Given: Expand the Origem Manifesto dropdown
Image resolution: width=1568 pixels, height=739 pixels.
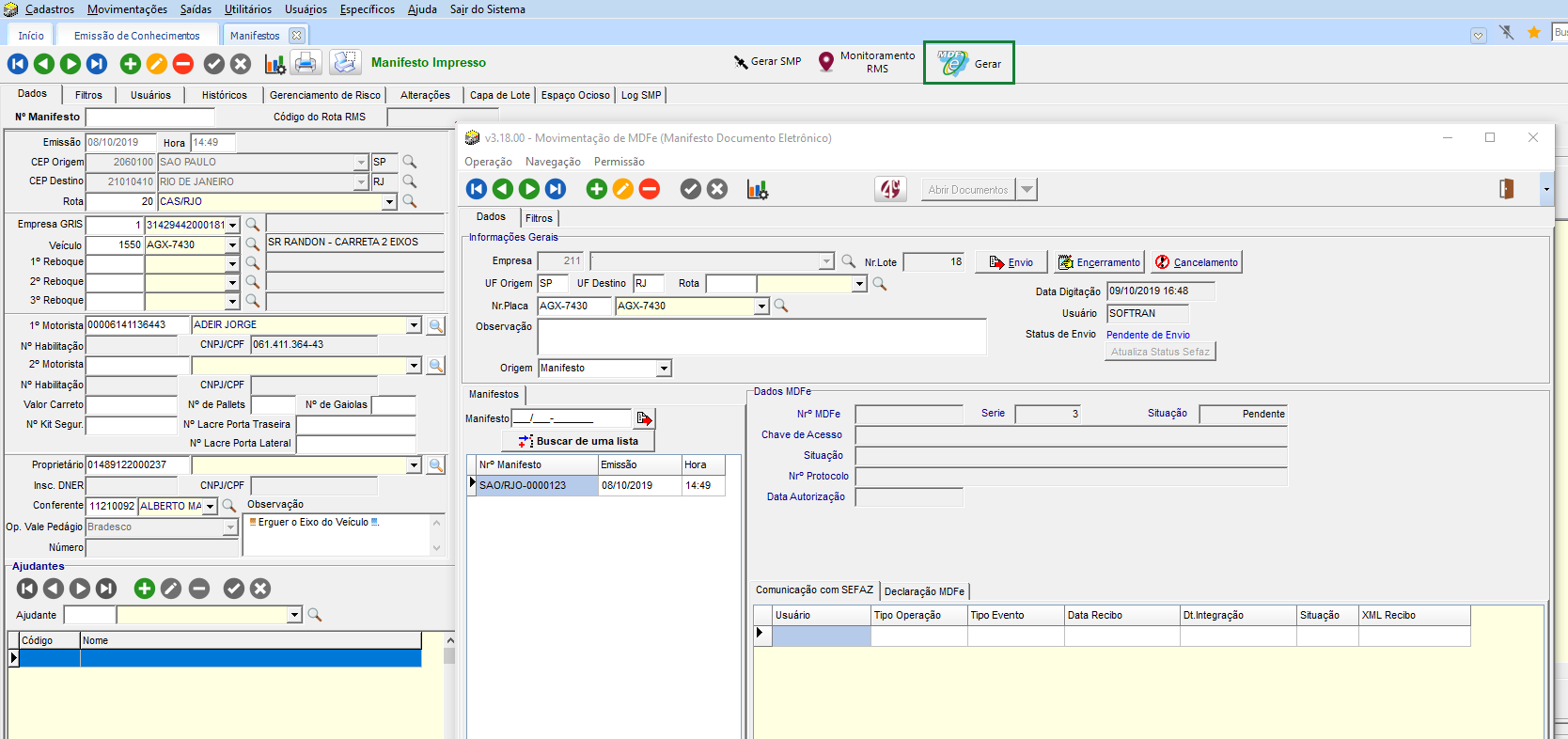Looking at the screenshot, I should click(x=664, y=369).
